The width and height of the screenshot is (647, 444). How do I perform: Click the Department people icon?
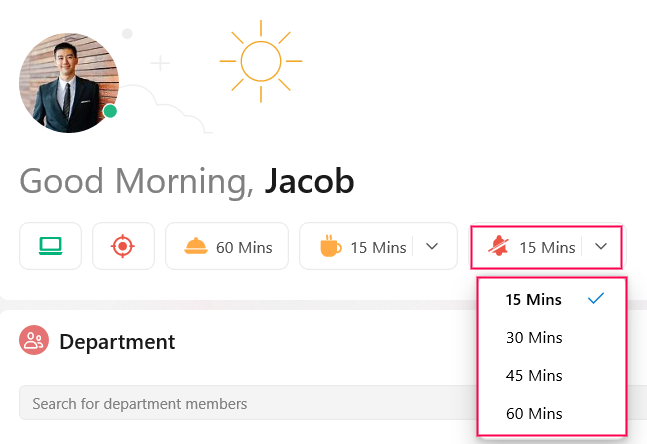34,340
